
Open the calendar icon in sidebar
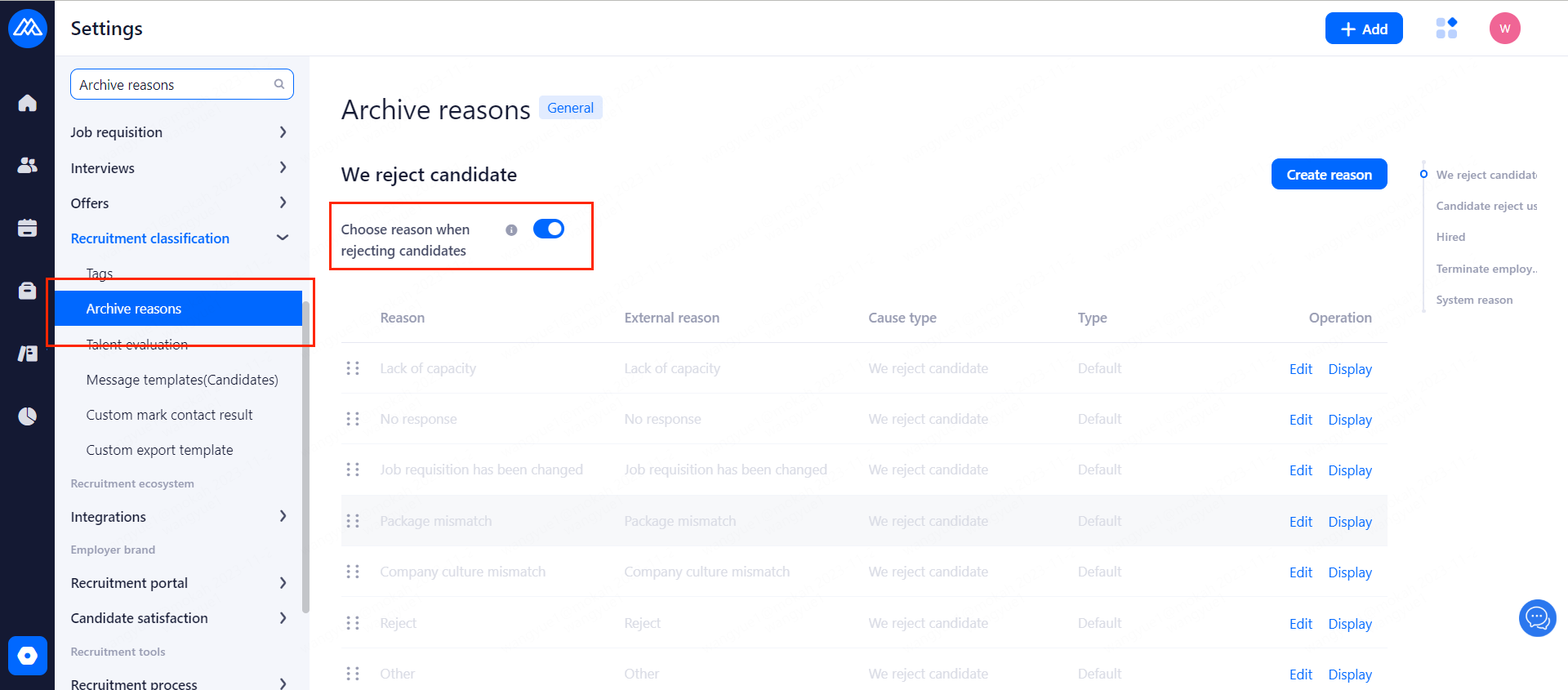coord(27,228)
